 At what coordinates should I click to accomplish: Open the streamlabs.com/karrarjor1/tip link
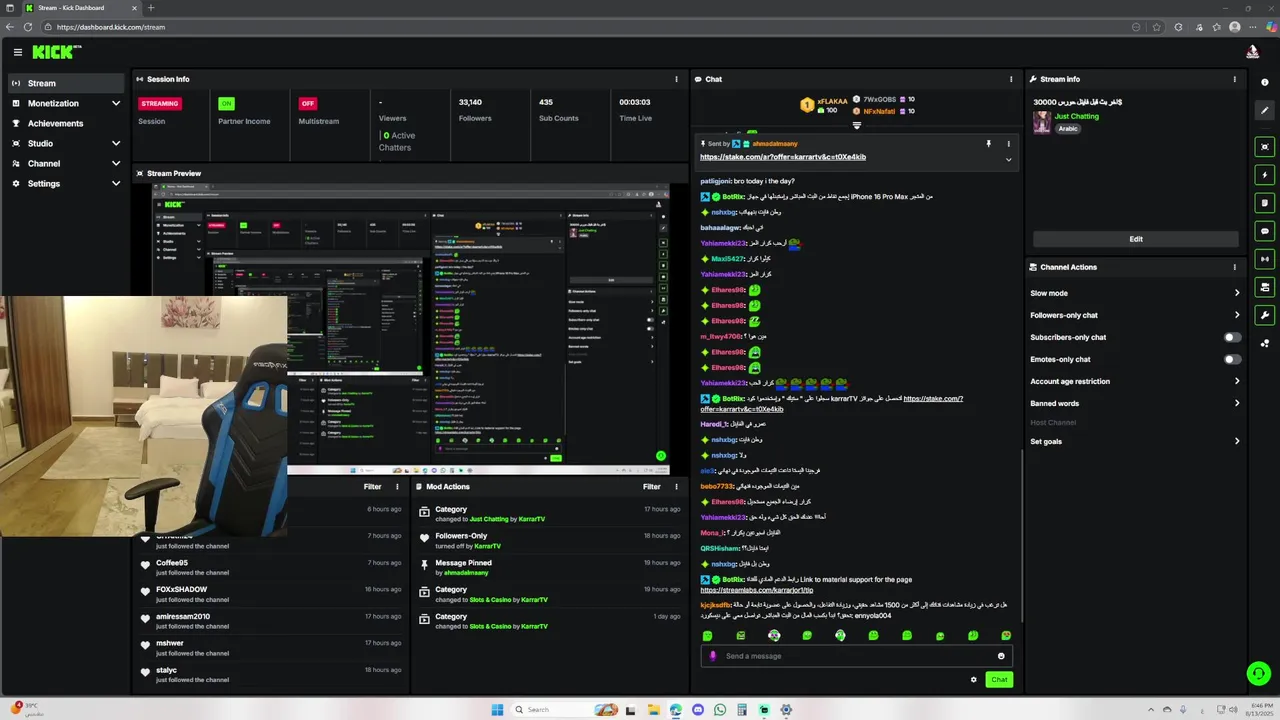(757, 590)
